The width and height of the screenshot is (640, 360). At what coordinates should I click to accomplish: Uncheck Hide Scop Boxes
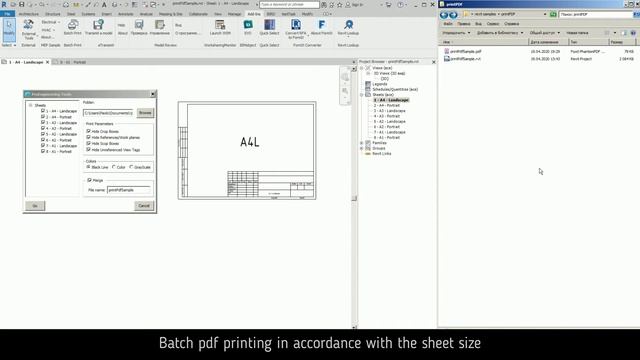point(89,143)
